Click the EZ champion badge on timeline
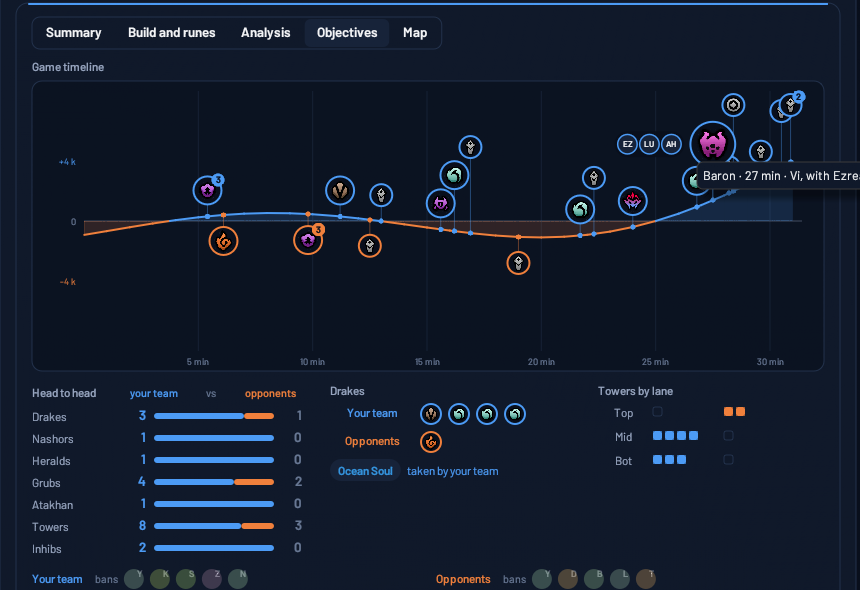The height and width of the screenshot is (590, 860). point(627,144)
